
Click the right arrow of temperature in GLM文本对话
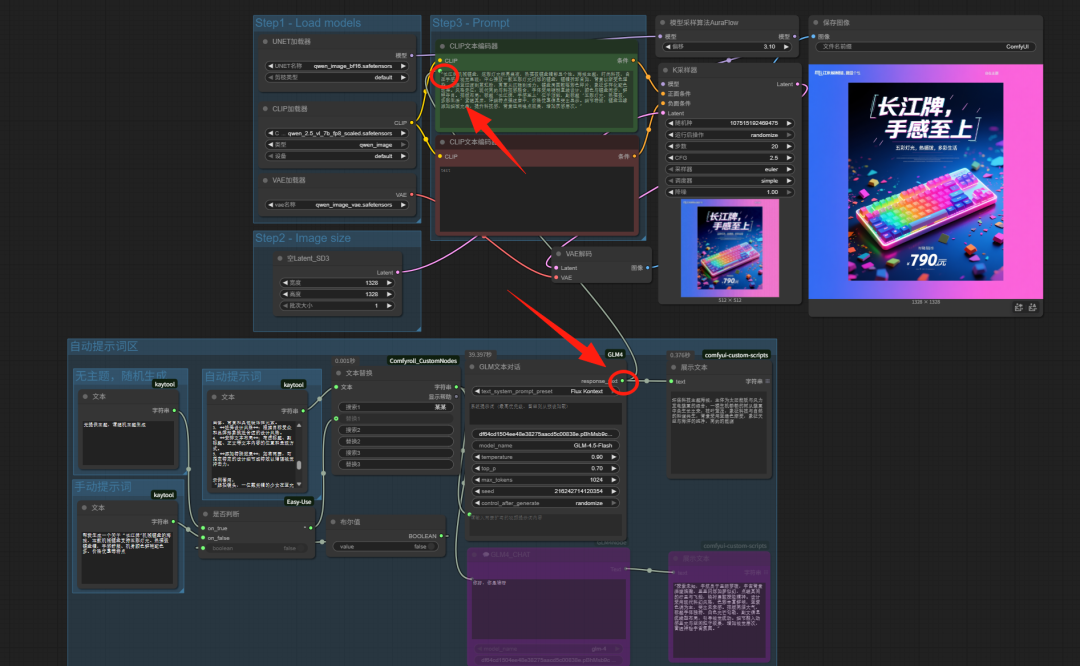pyautogui.click(x=614, y=457)
